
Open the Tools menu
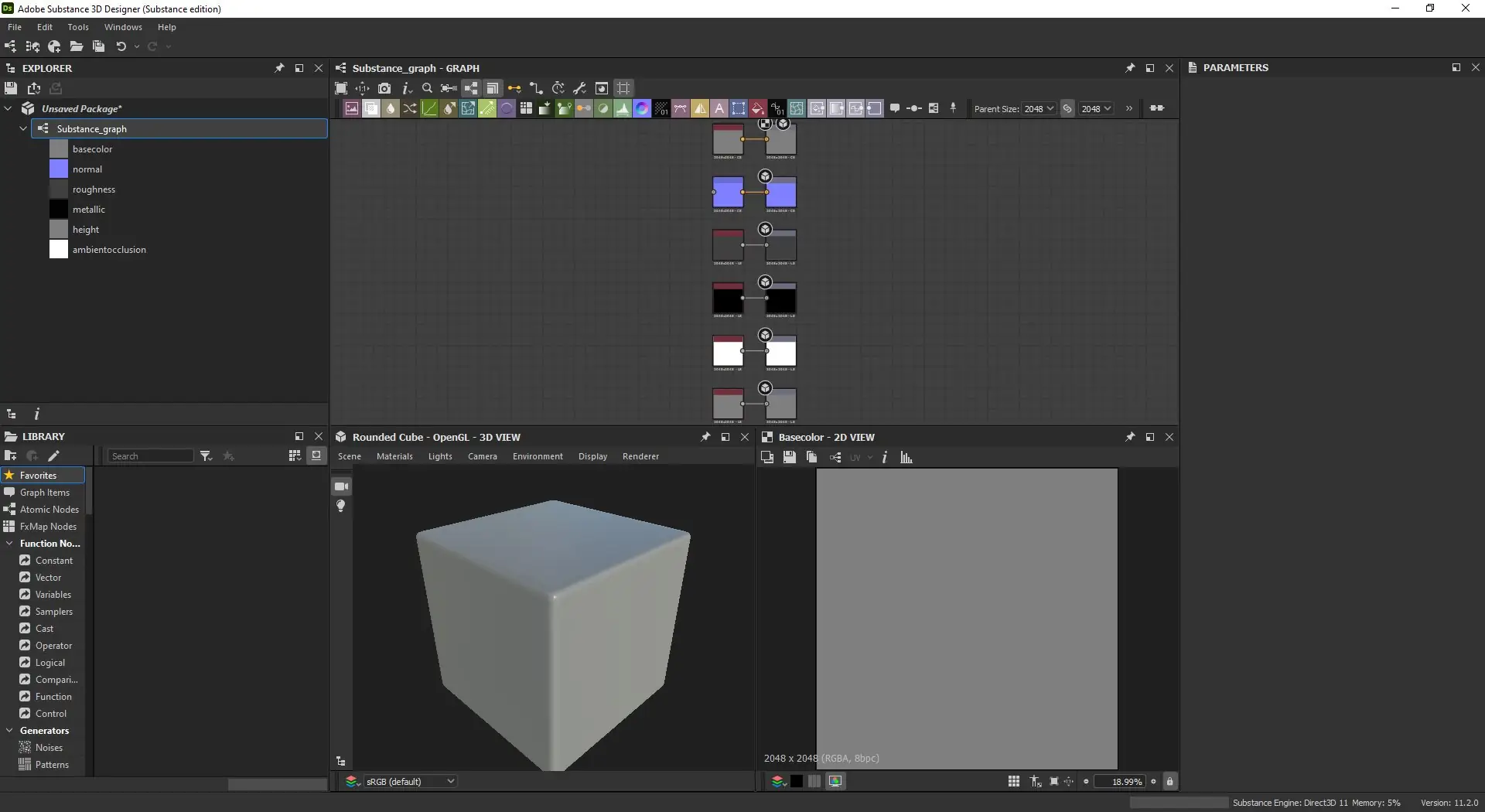pos(78,27)
